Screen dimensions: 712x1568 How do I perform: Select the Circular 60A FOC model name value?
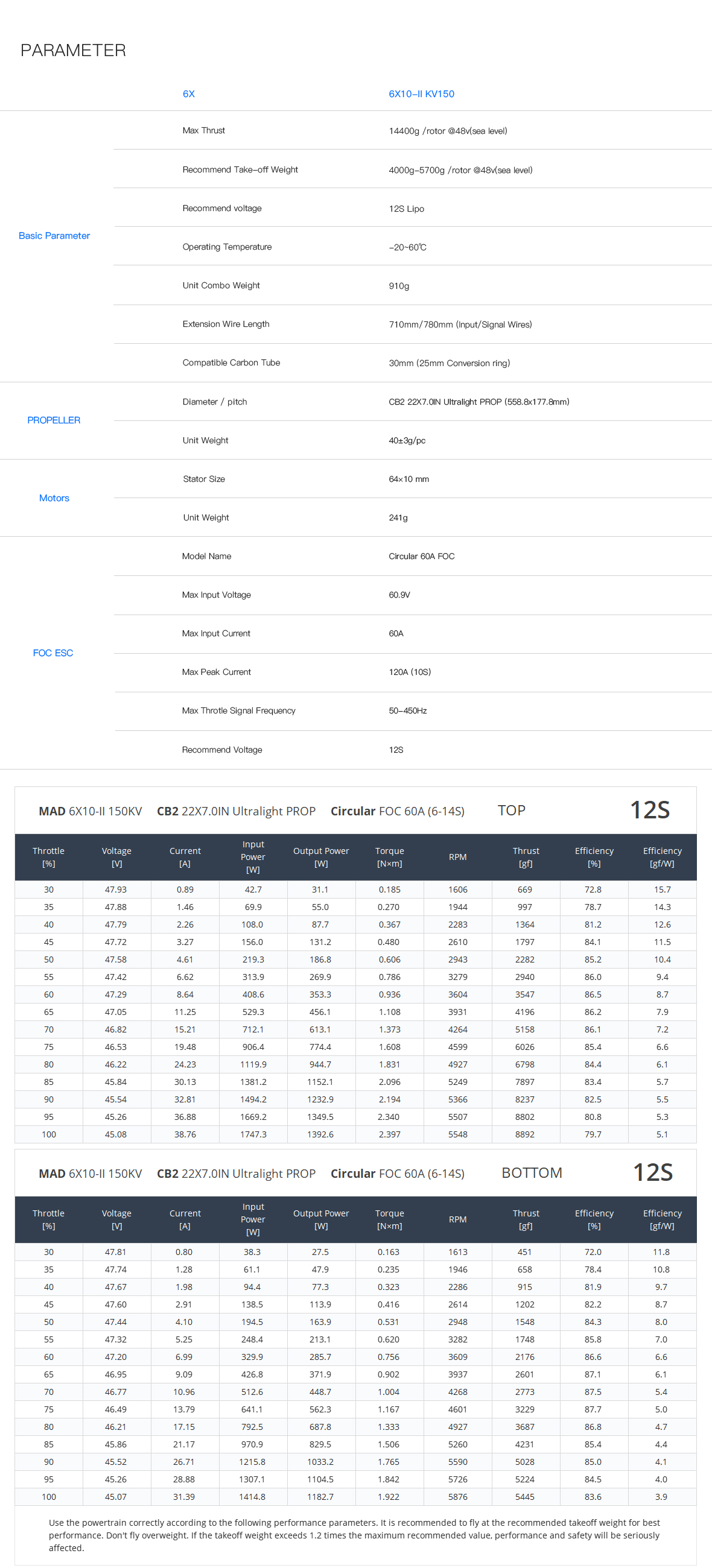pos(422,556)
